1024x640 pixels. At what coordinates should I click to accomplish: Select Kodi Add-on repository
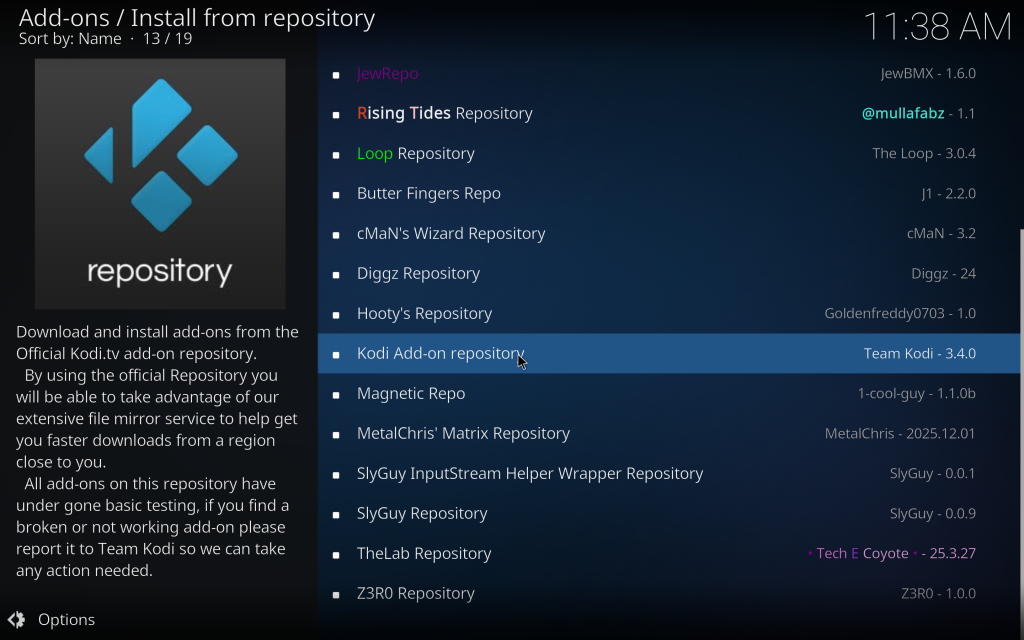[440, 354]
